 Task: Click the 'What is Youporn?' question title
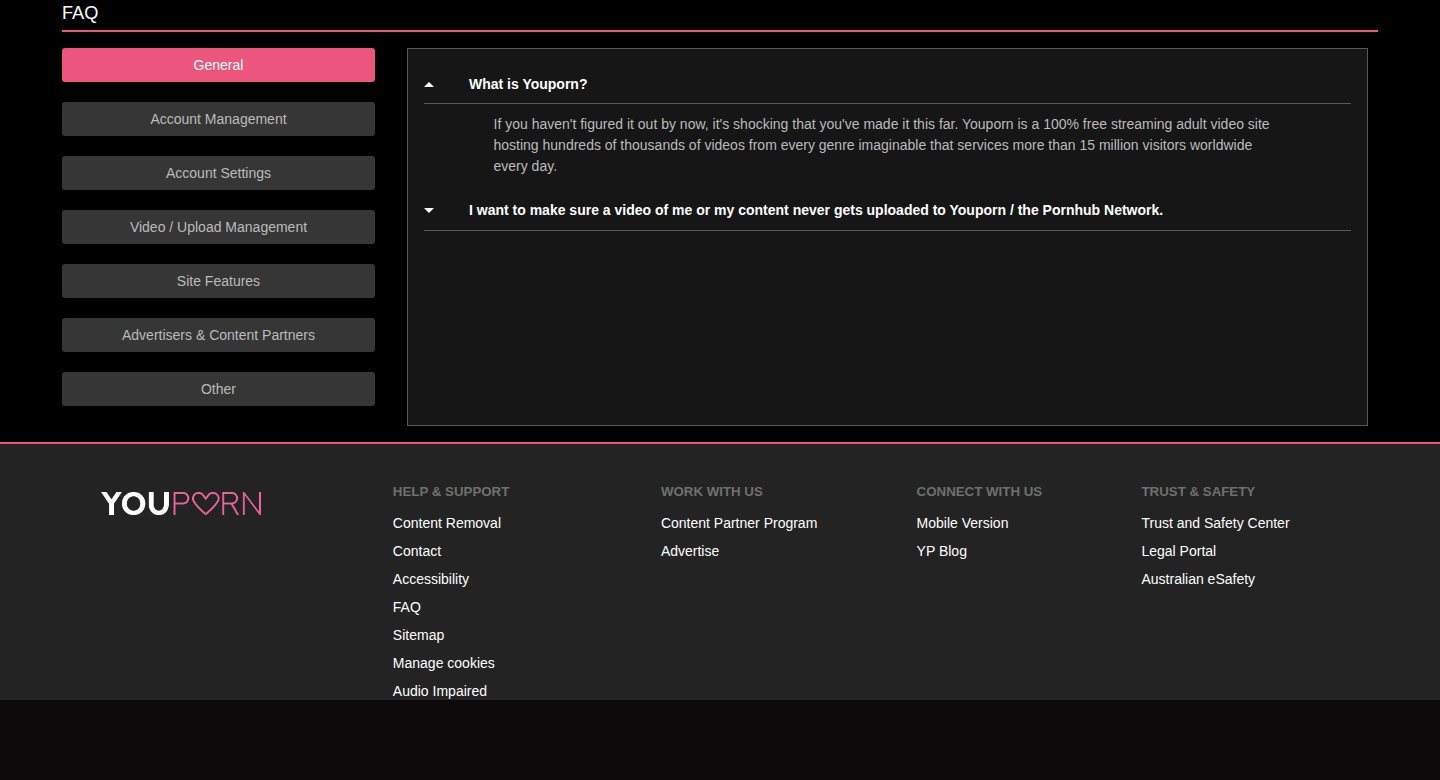point(528,84)
